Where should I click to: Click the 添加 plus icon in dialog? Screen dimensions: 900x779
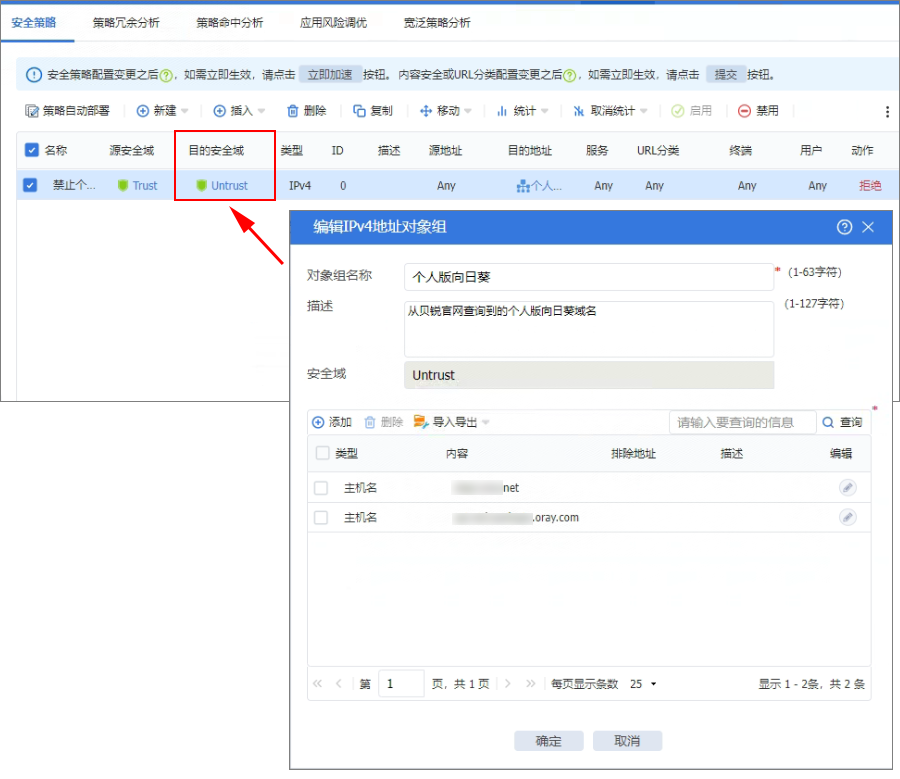click(318, 423)
